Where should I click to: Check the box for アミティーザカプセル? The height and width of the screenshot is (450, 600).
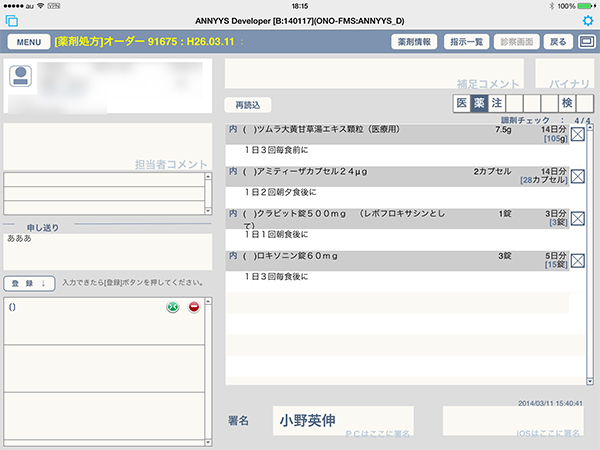576,179
